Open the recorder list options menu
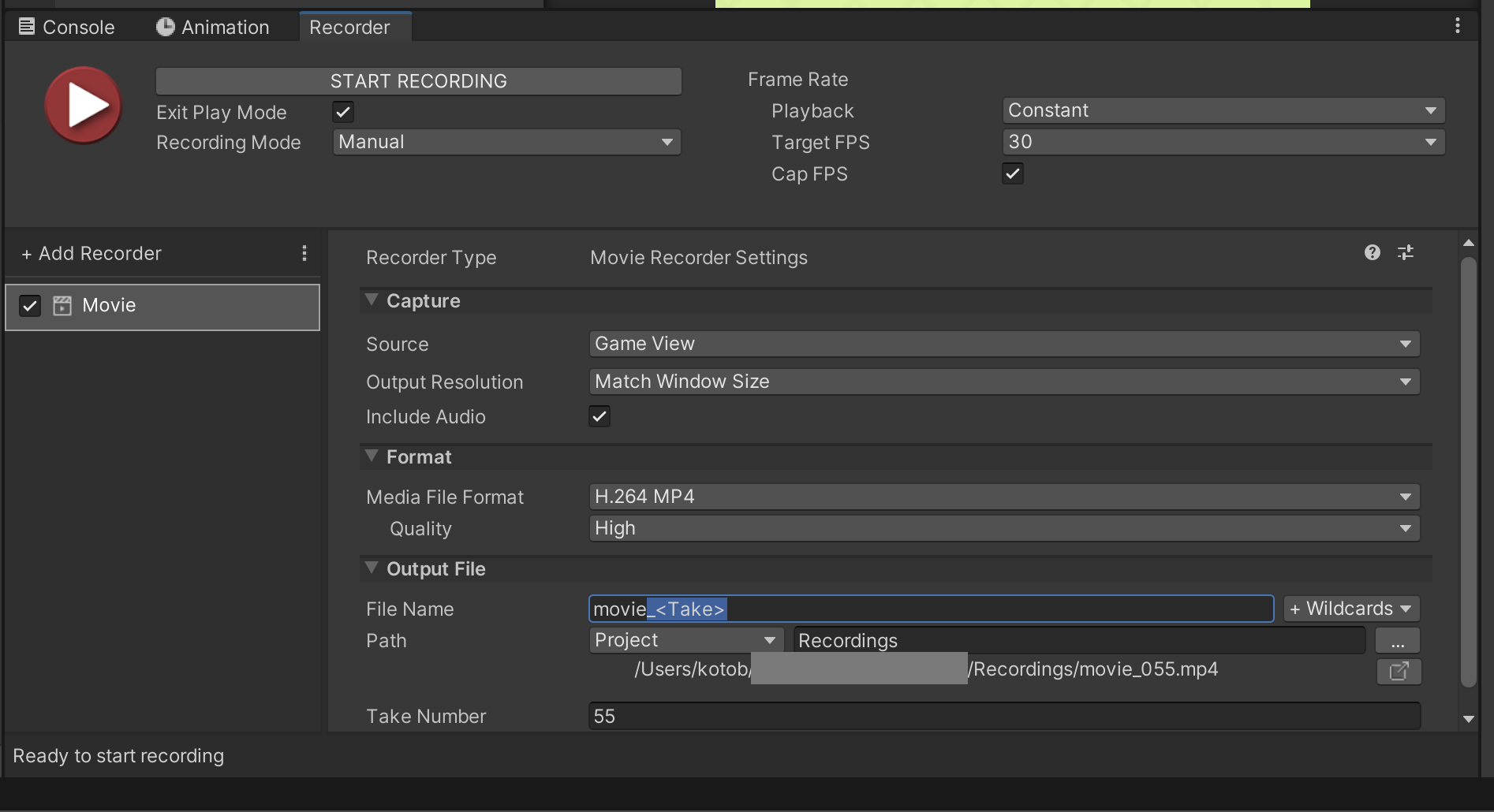Viewport: 1494px width, 812px height. (x=304, y=253)
